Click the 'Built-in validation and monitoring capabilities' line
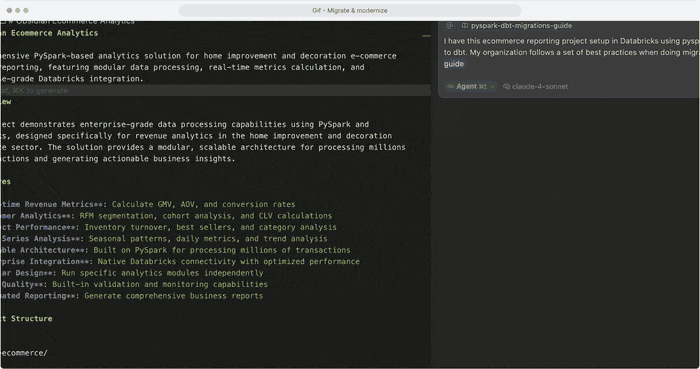Image resolution: width=700 pixels, height=369 pixels. 134,284
